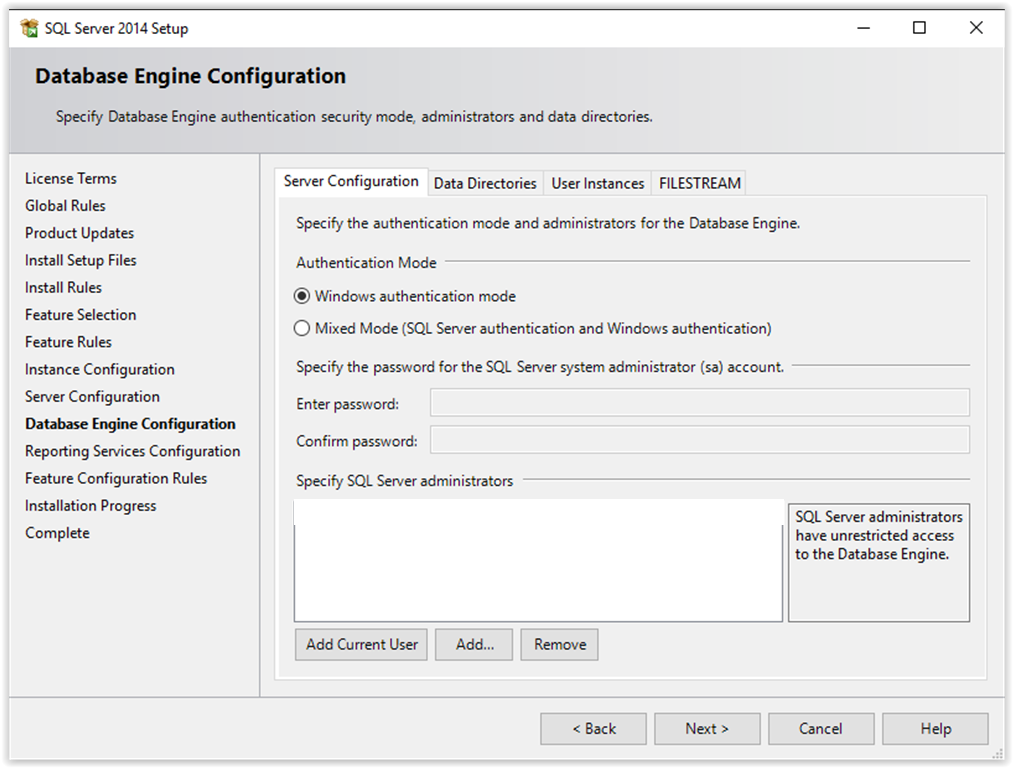Click inside the SQL Server administrators list box

(x=538, y=561)
